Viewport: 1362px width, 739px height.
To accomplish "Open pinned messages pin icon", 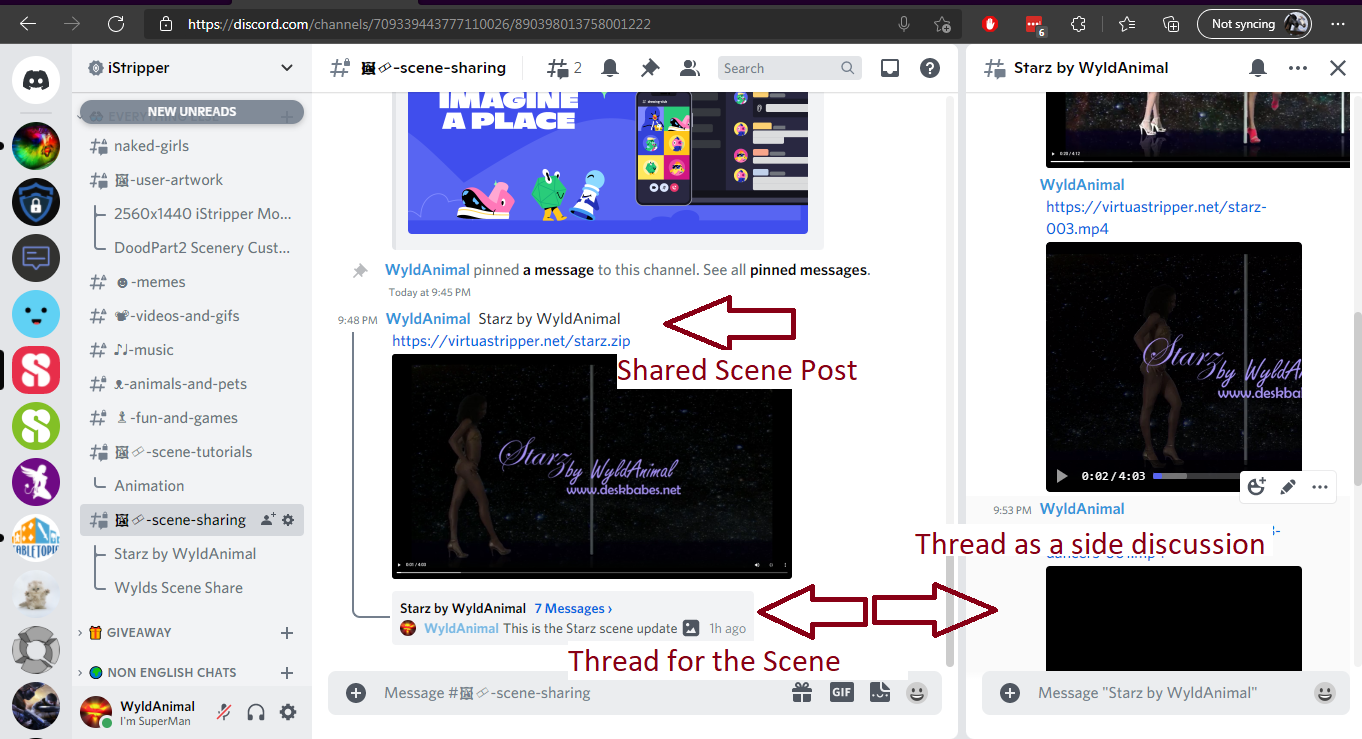I will 650,68.
